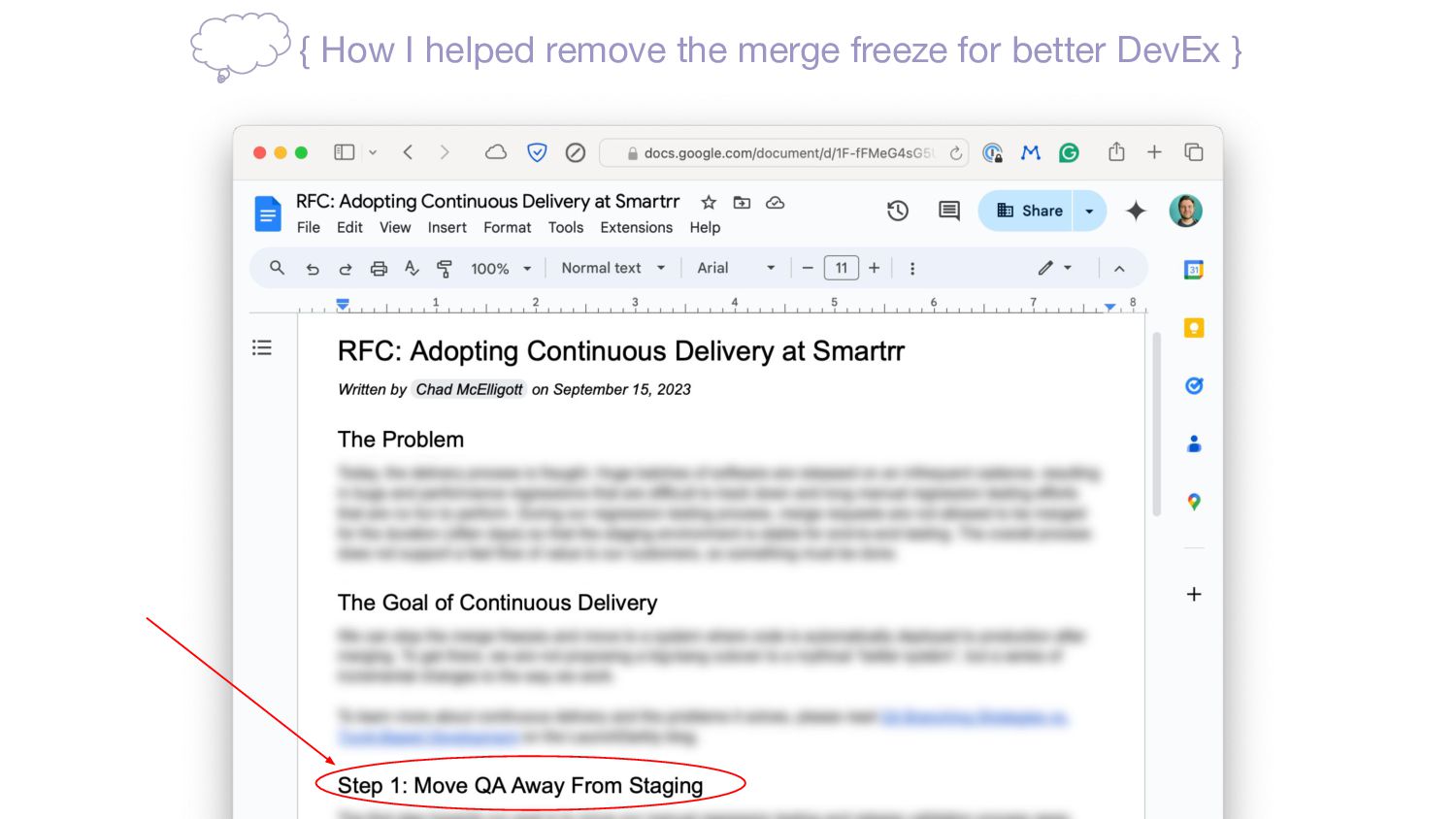Viewport: 1456px width, 819px height.
Task: Open the editing mode pencil dropdown
Action: pyautogui.click(x=1054, y=268)
